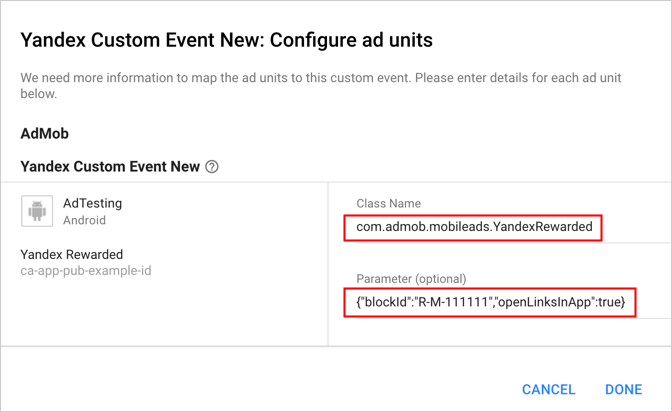Click the help icon beside Yandex Custom Event New
The image size is (672, 412).
[x=212, y=167]
